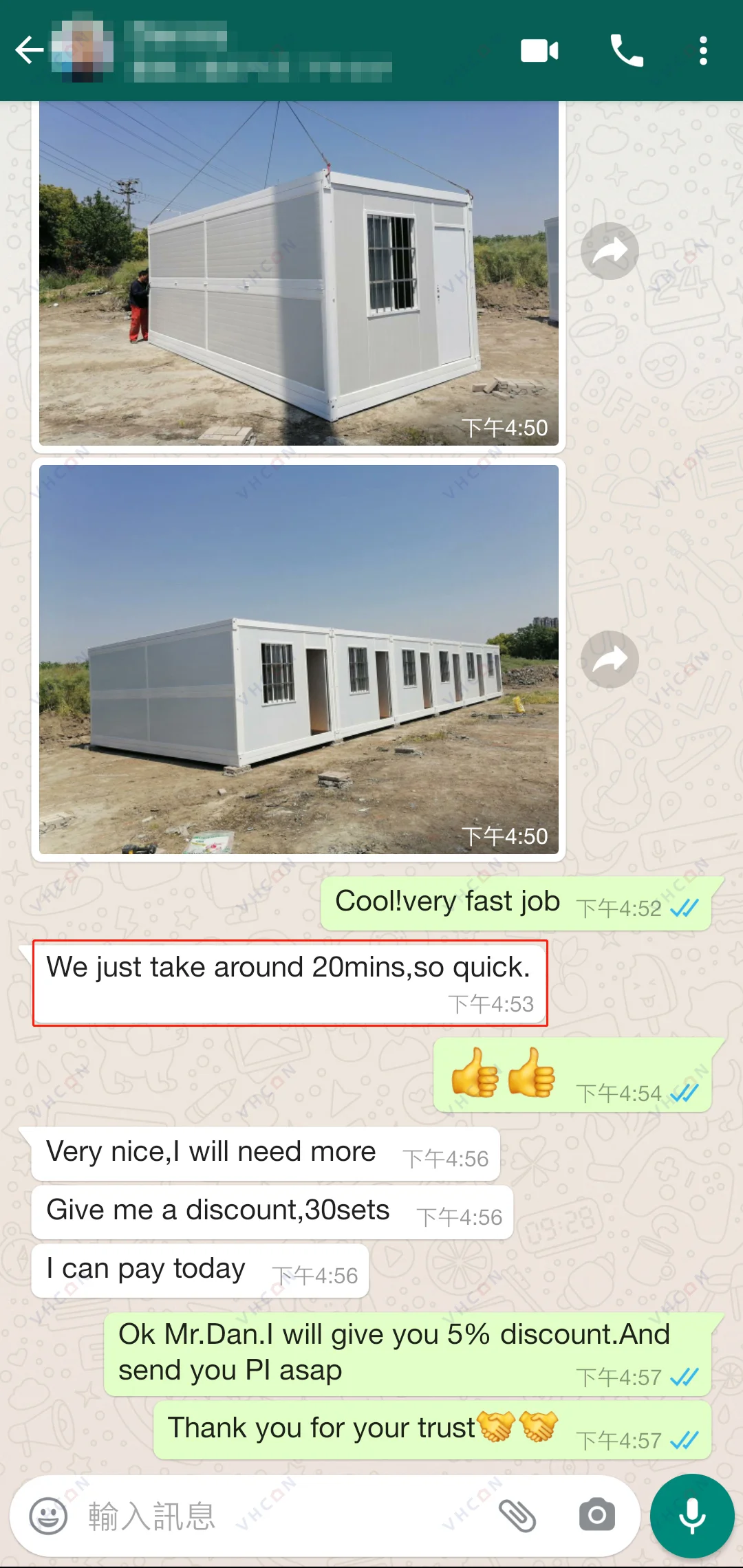Tap the back arrow in the header
The height and width of the screenshot is (1568, 743).
pyautogui.click(x=29, y=50)
